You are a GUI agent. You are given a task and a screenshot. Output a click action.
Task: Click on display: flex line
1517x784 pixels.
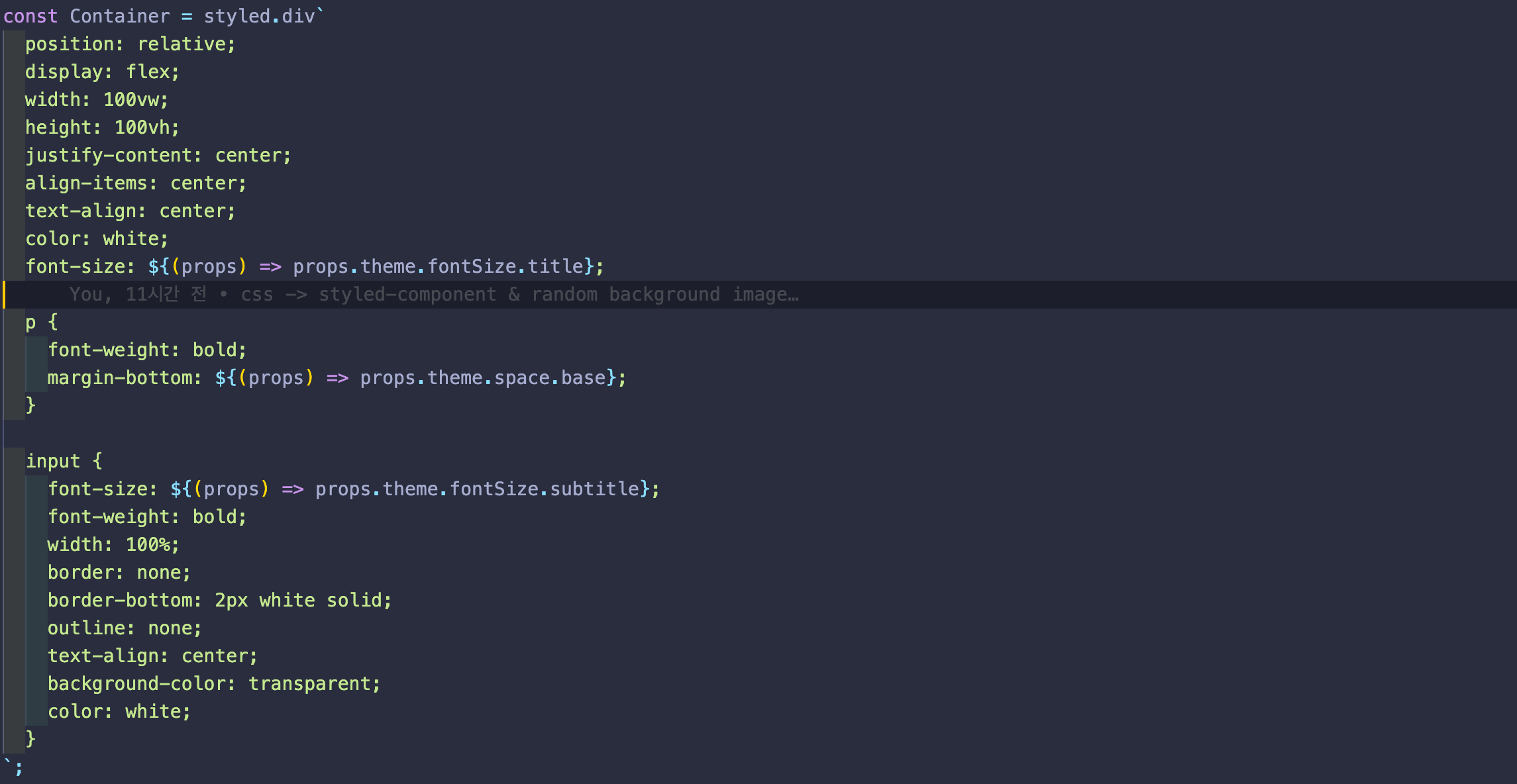pos(102,72)
